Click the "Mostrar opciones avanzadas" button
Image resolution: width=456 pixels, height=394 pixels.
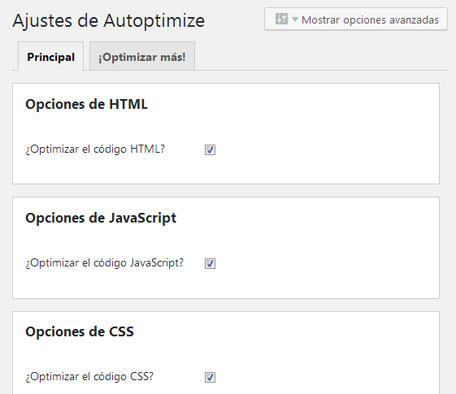[356, 19]
